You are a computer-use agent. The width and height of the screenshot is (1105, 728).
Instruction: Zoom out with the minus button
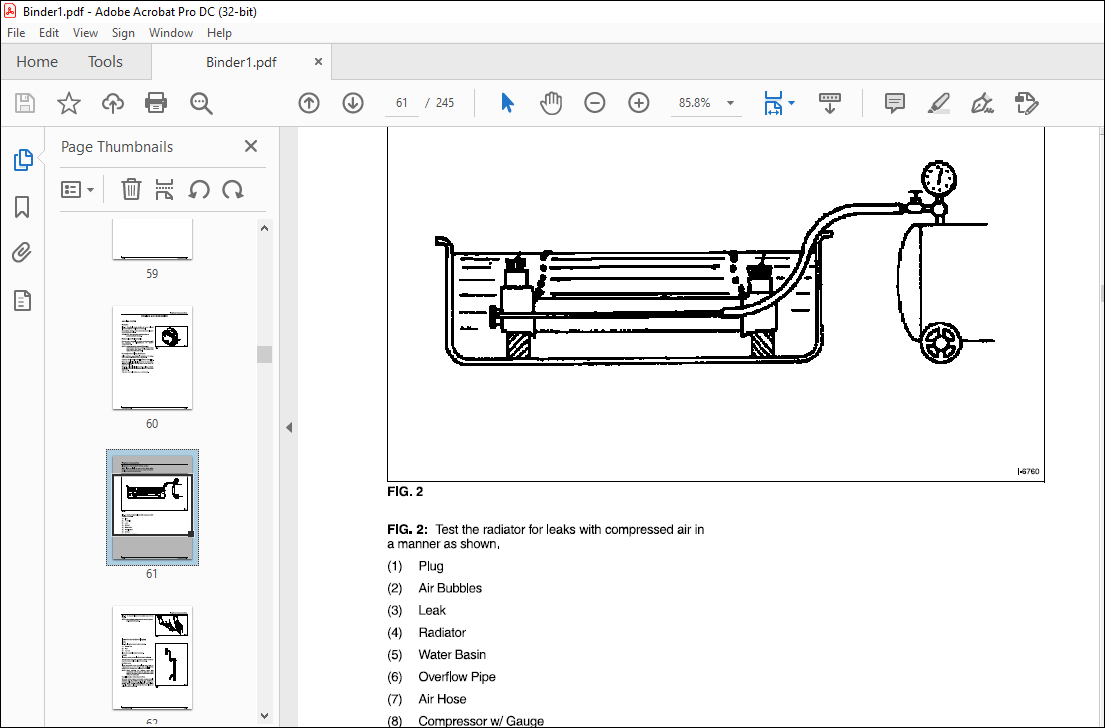[x=595, y=103]
